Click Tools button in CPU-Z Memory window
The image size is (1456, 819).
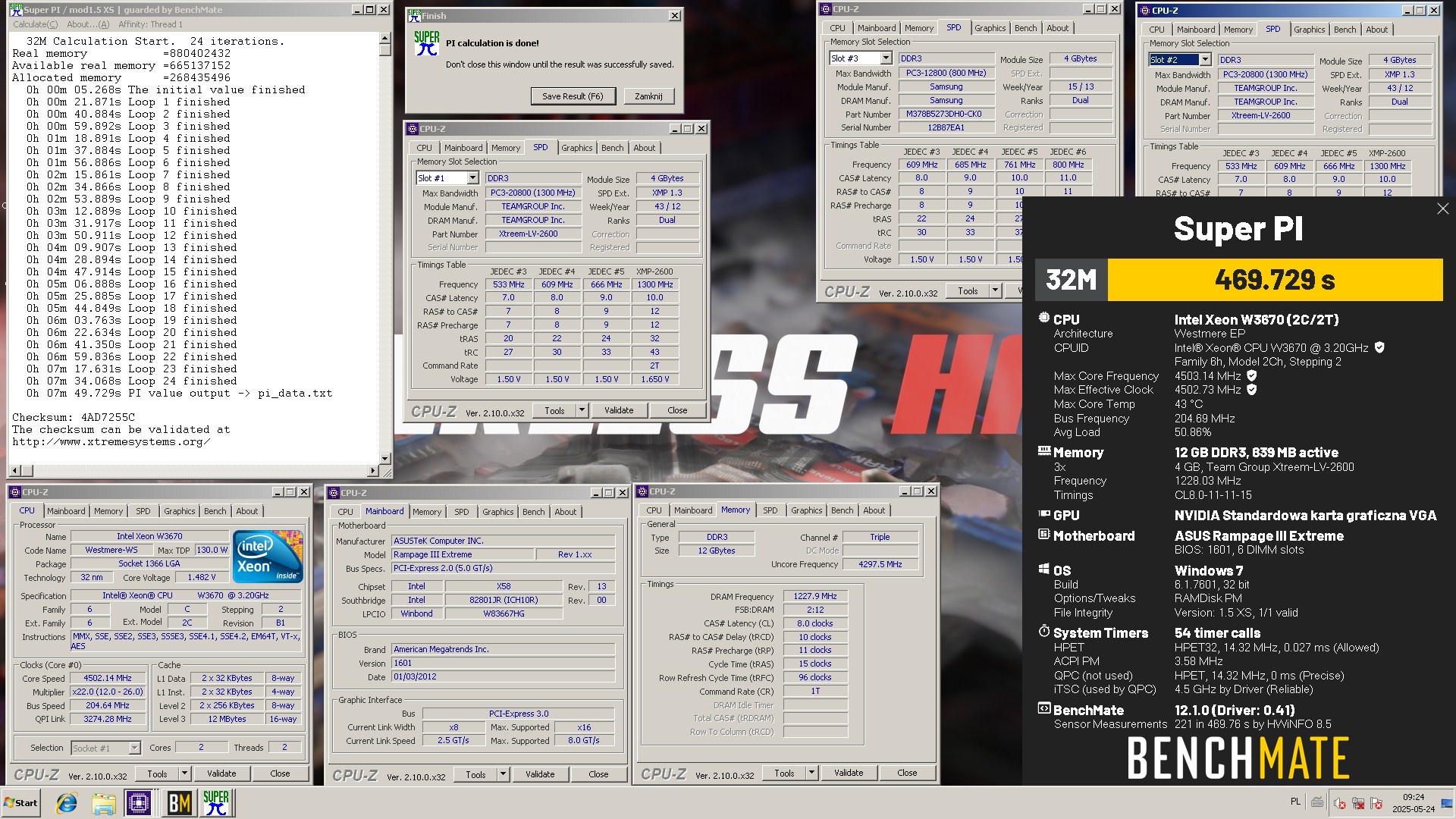tap(784, 773)
